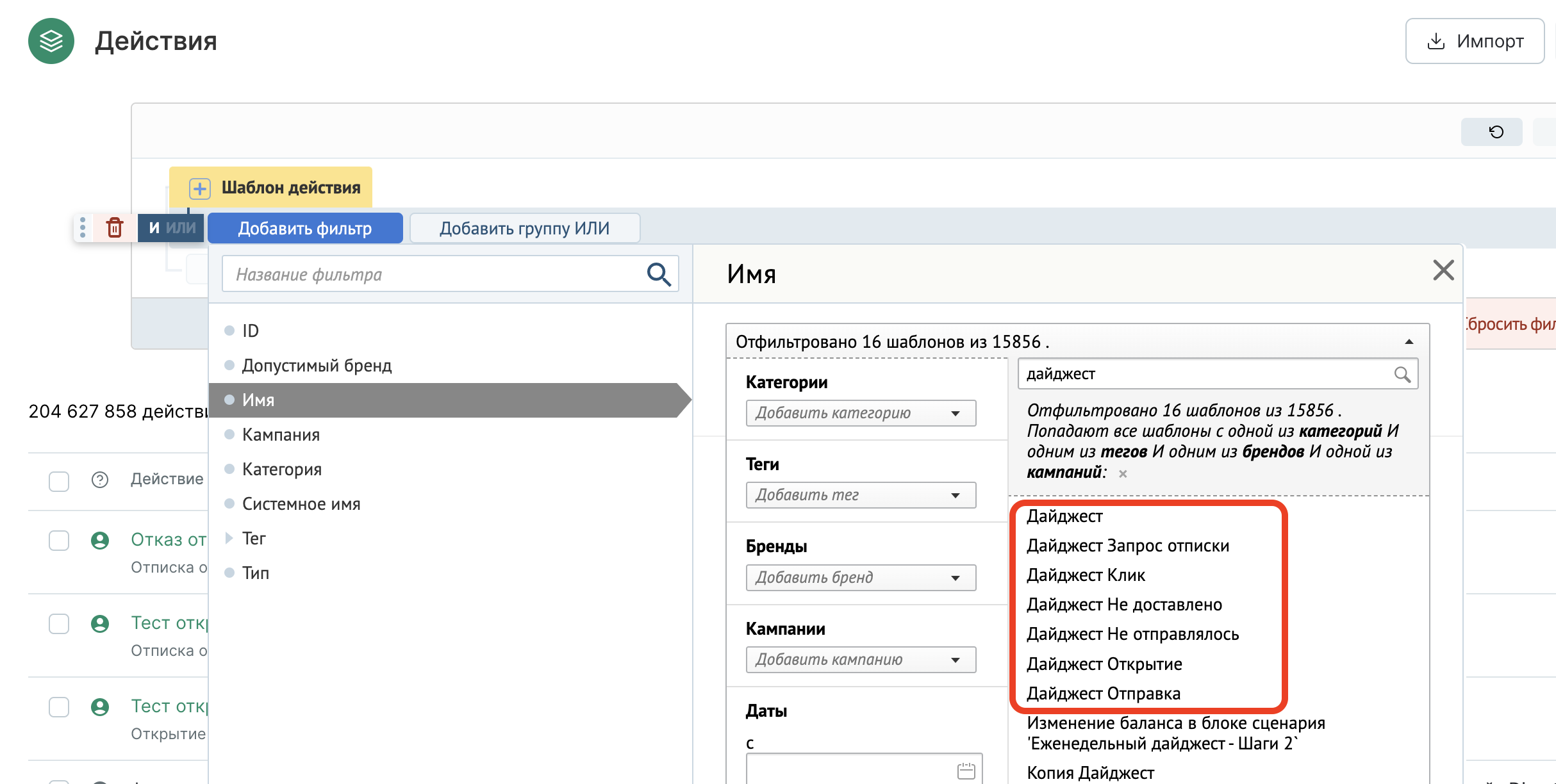Image resolution: width=1556 pixels, height=784 pixels.
Task: Click the question mark help icon
Action: 100,480
